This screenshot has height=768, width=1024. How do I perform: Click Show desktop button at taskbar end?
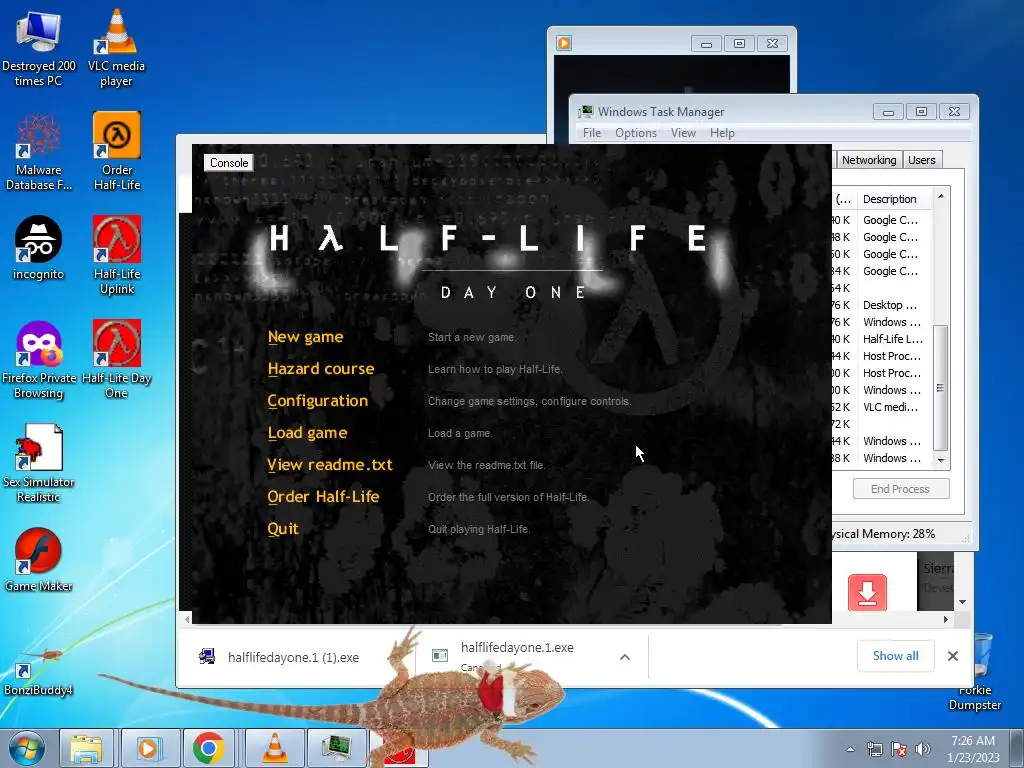pyautogui.click(x=1017, y=748)
